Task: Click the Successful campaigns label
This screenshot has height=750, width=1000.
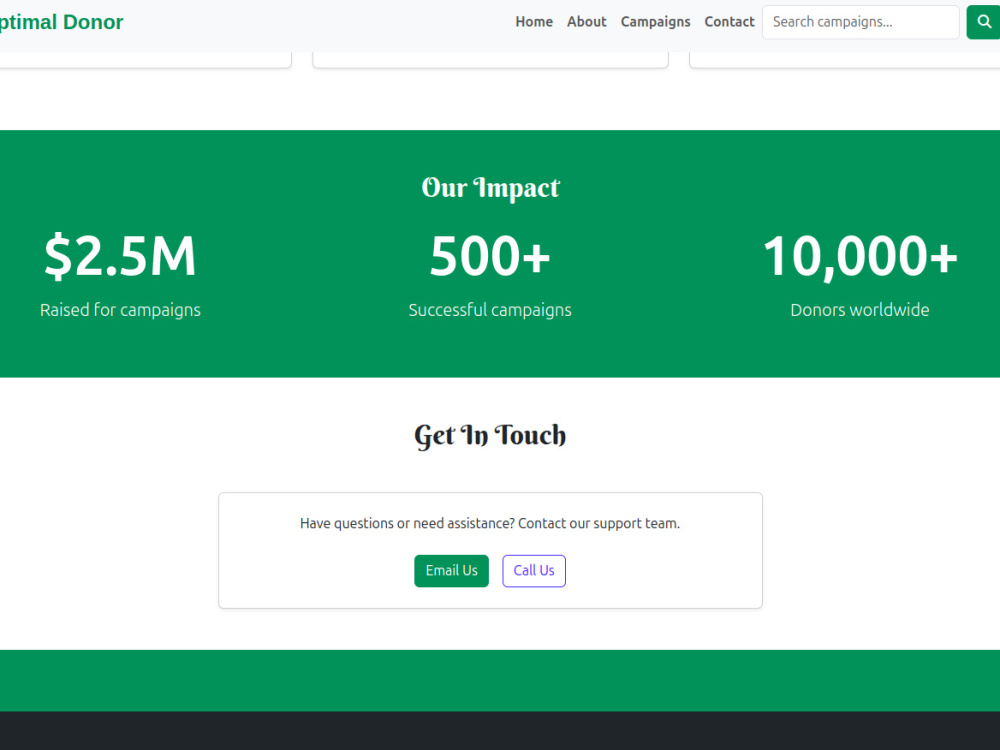Action: 490,310
